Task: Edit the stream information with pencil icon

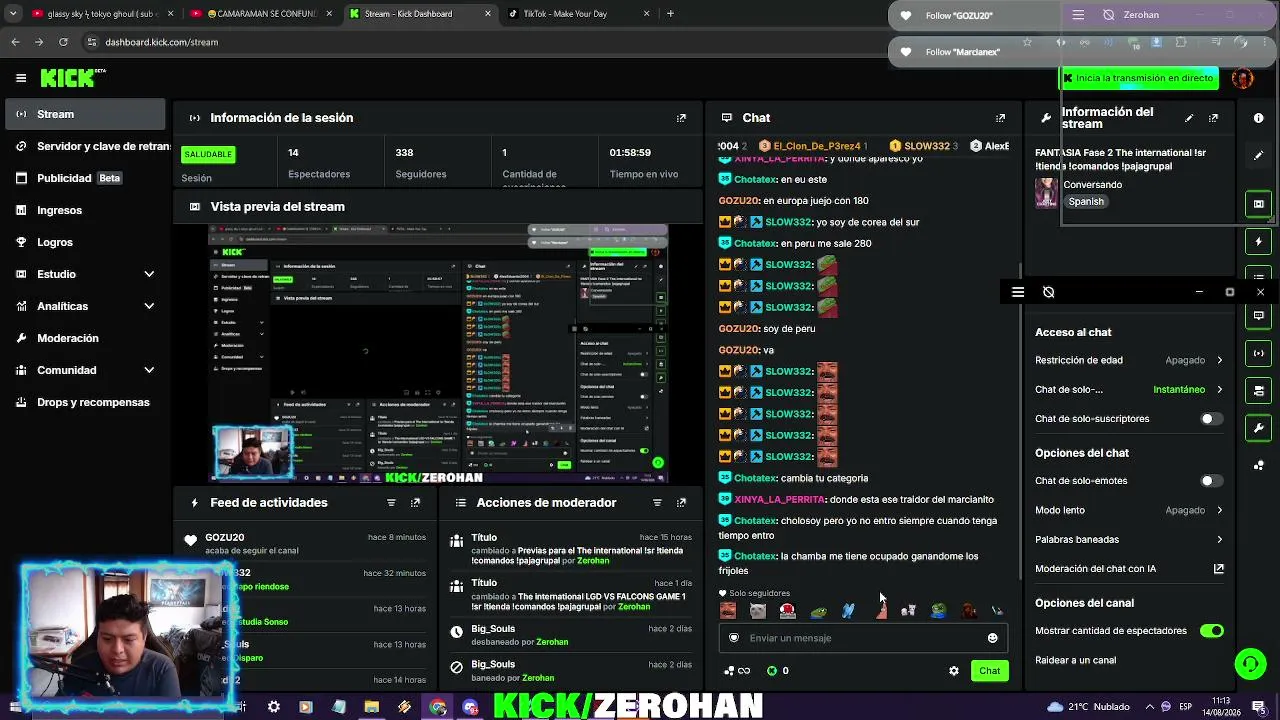Action: pos(1189,118)
